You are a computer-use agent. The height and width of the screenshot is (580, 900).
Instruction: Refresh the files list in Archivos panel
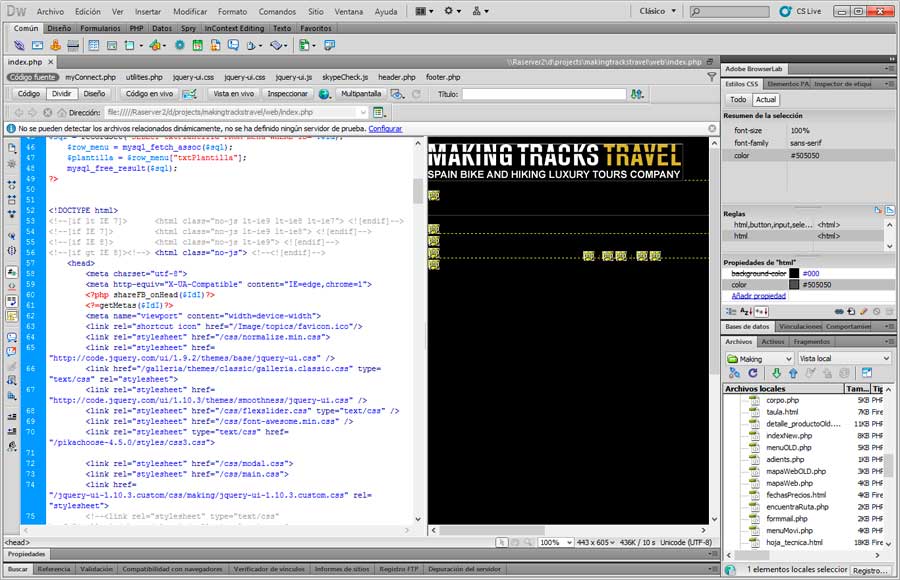coord(754,373)
